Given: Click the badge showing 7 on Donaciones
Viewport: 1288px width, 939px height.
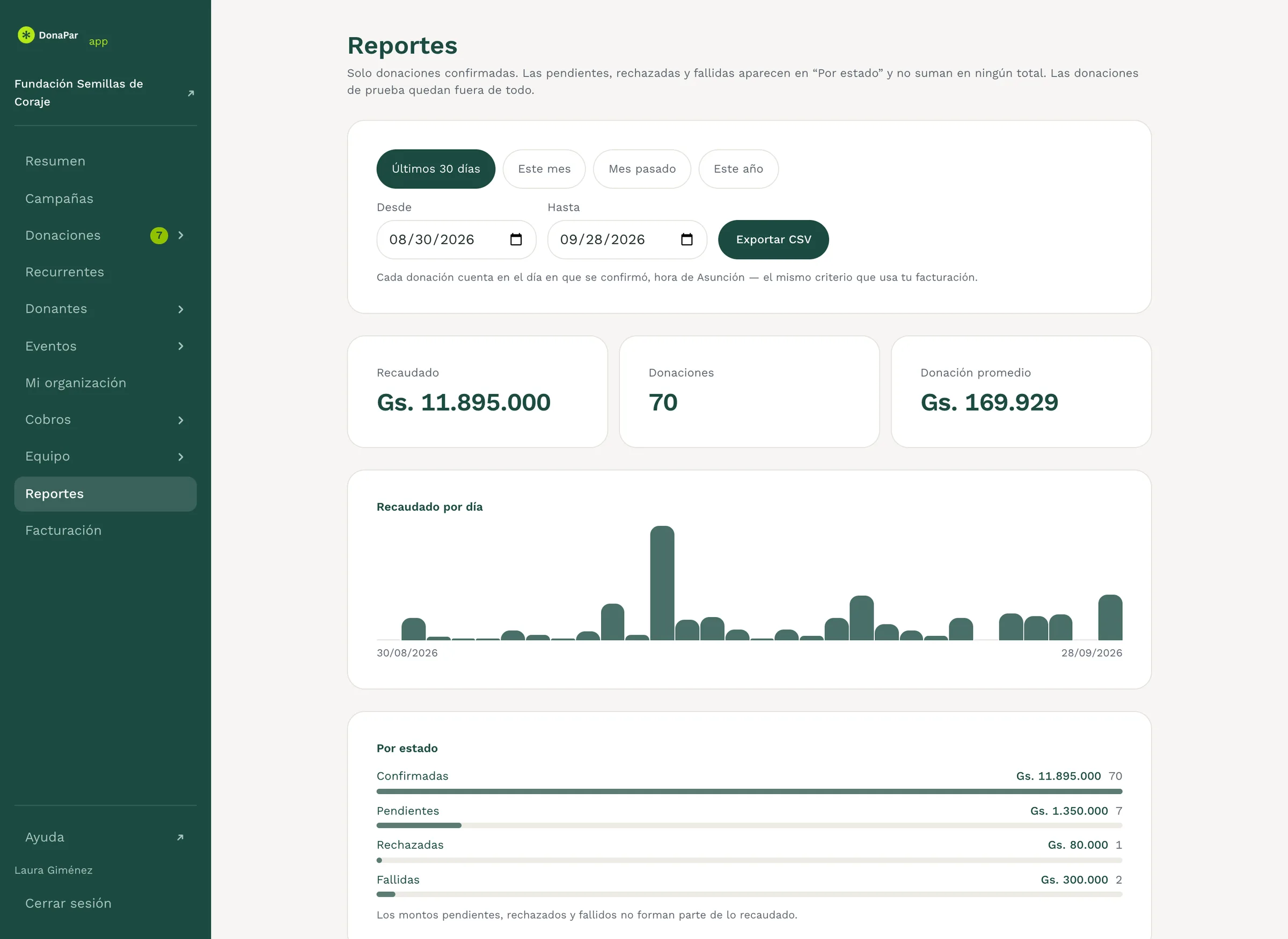Looking at the screenshot, I should pyautogui.click(x=159, y=236).
